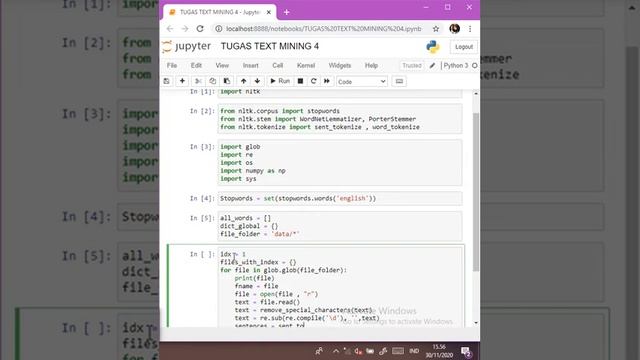Select cell In [3] importing glob
Image resolution: width=640 pixels, height=360 pixels.
click(x=340, y=162)
